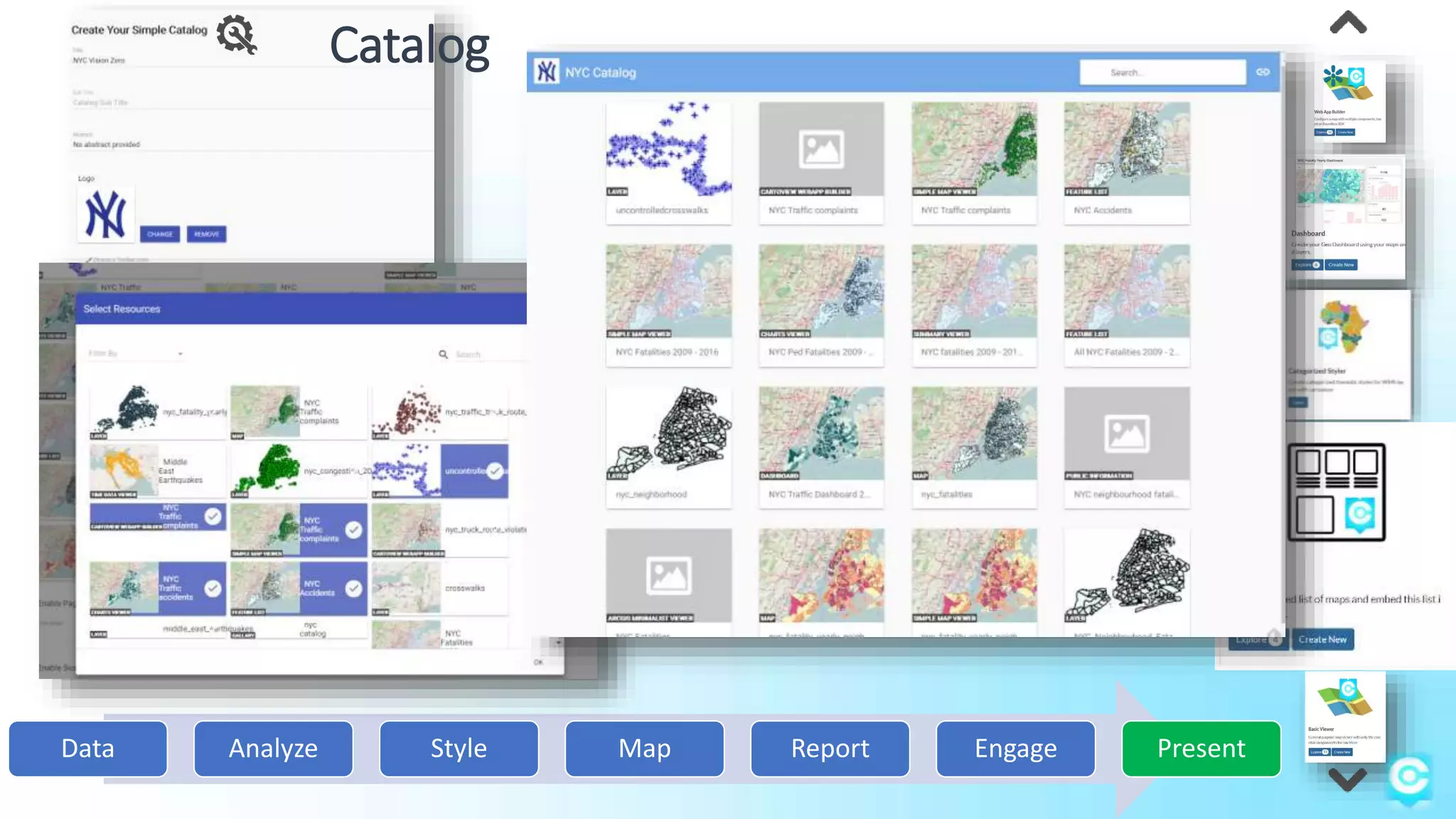Open NYC Traffic complaints Cartoview WebApp Builder card
This screenshot has width=1456, height=819.
pyautogui.click(x=821, y=163)
